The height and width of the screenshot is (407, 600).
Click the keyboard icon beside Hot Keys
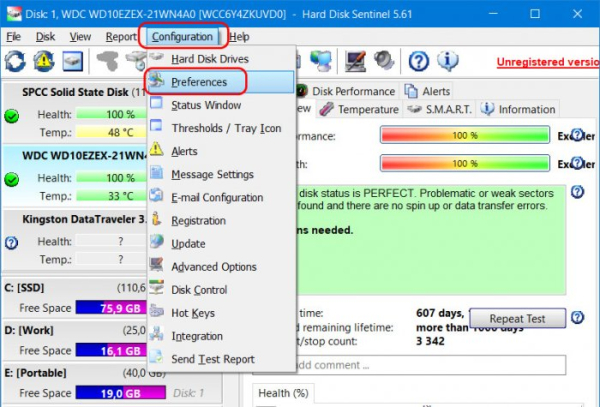(x=155, y=313)
